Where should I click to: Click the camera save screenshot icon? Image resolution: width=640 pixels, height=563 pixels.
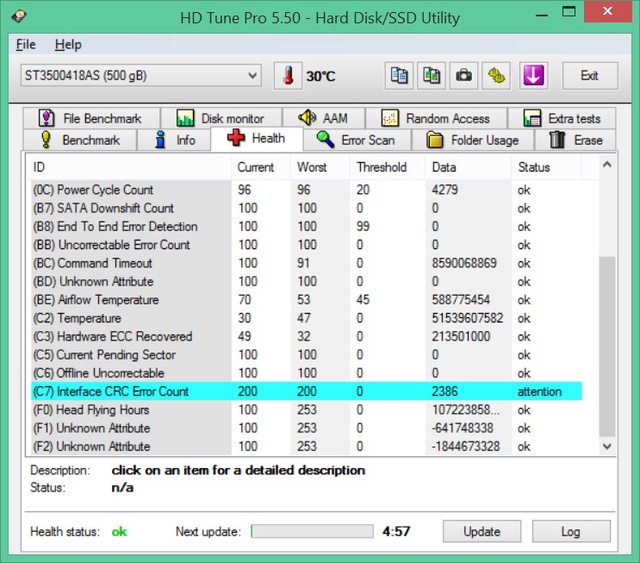coord(463,76)
